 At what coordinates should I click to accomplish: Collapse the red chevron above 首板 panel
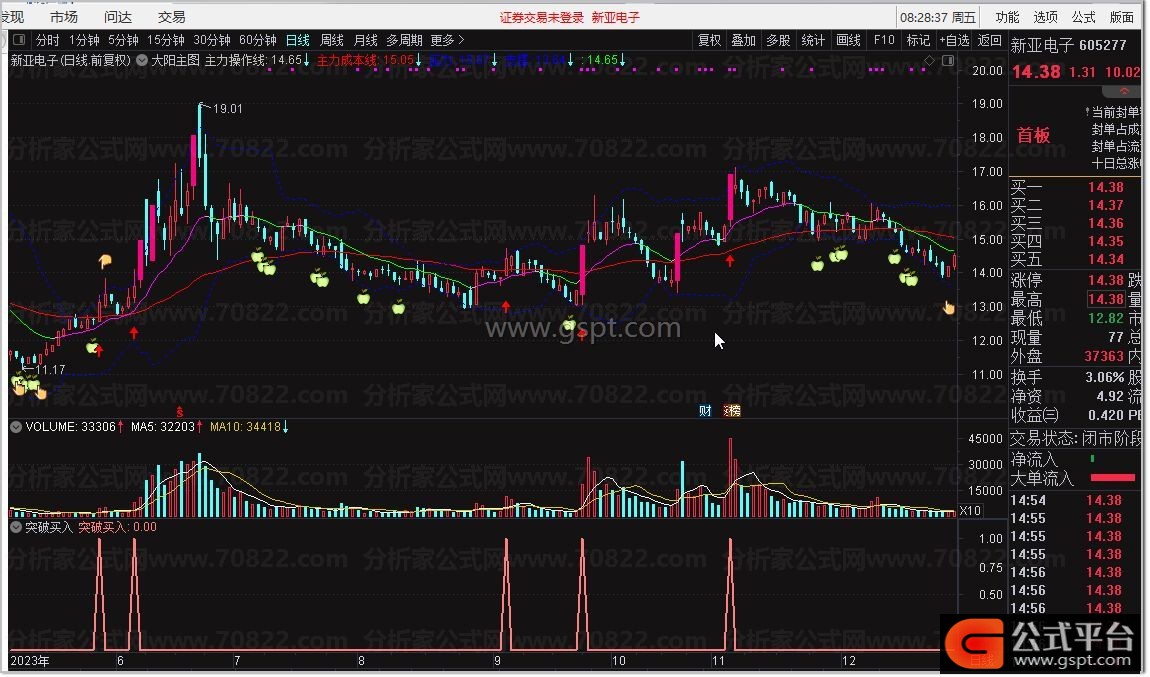[1124, 92]
